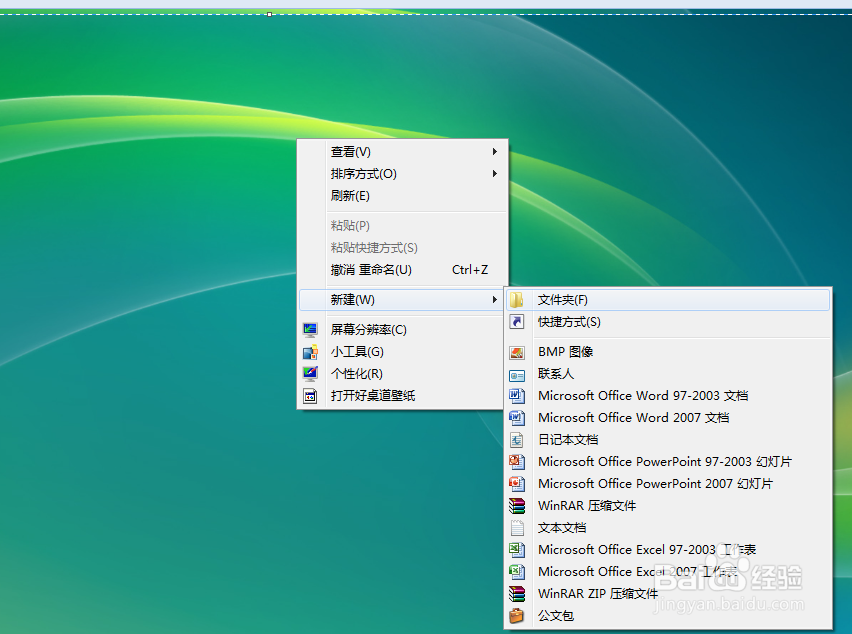This screenshot has width=852, height=634.
Task: Click the Word 2007 文档 icon
Action: (x=516, y=418)
